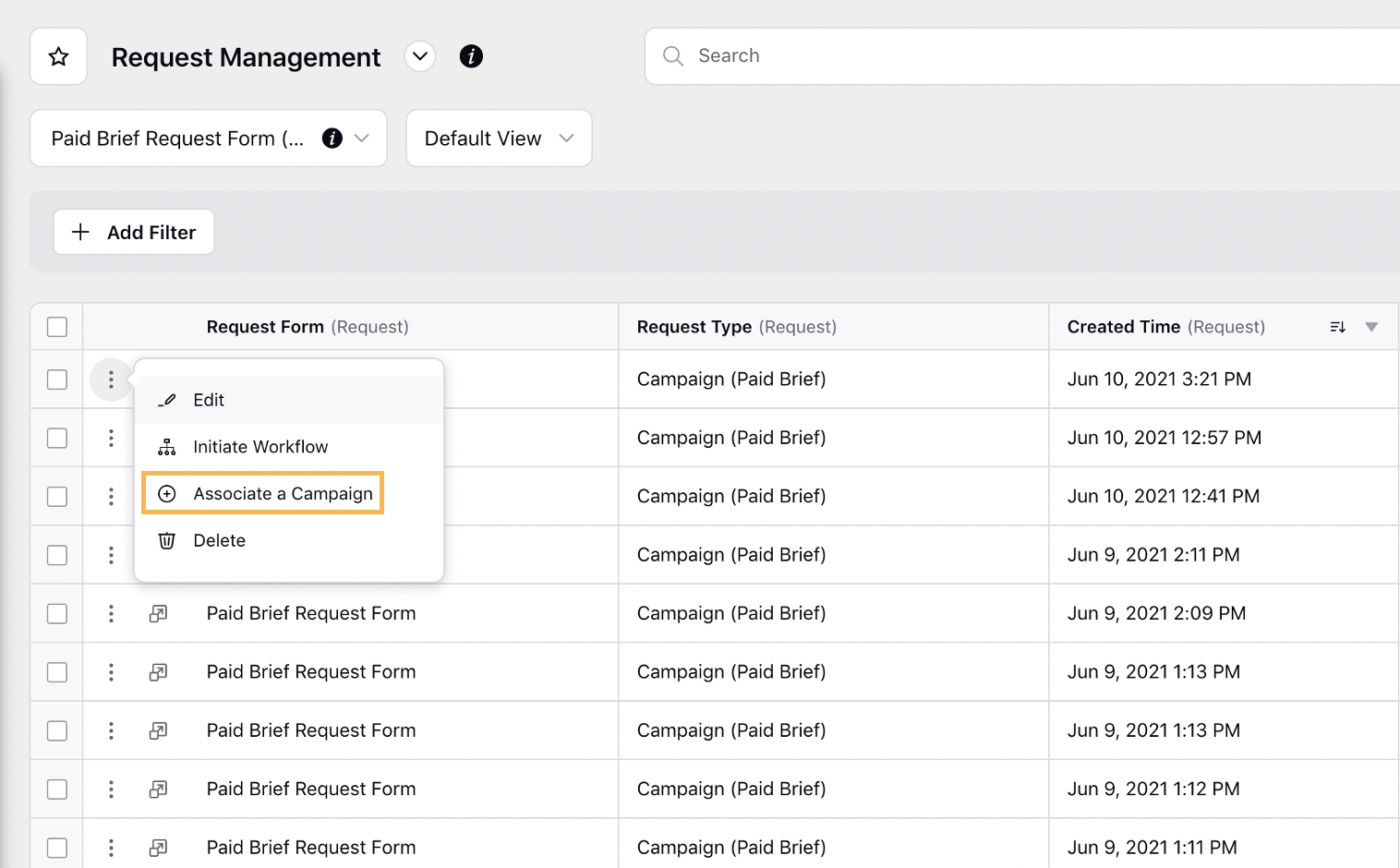Open the Default View dropdown
The width and height of the screenshot is (1400, 868).
(x=499, y=139)
